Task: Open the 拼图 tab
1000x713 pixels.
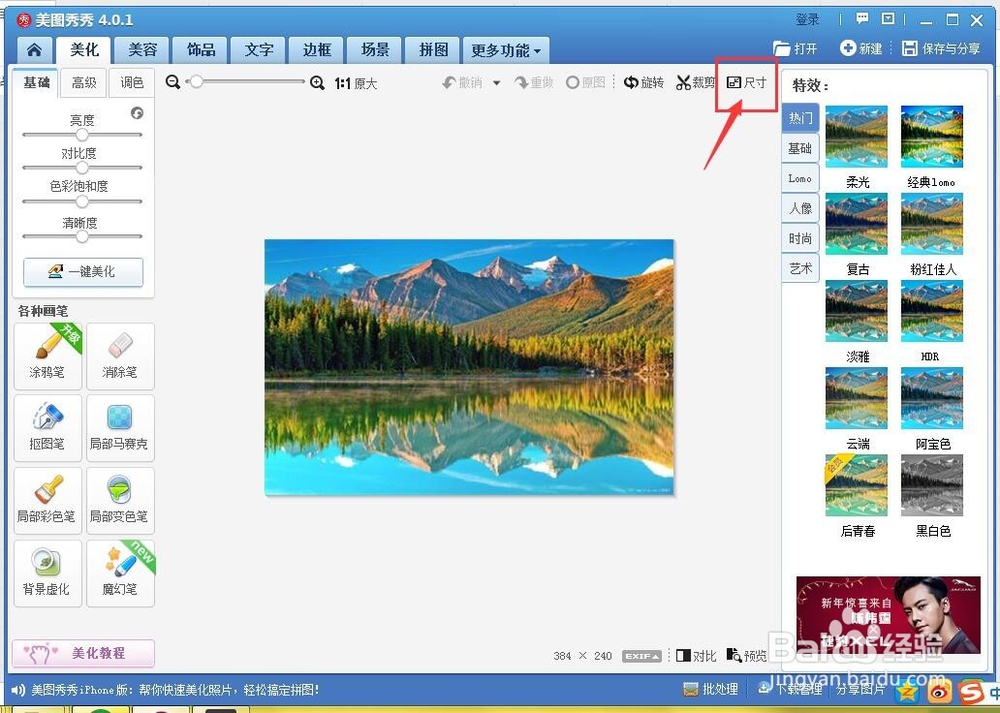Action: (434, 50)
